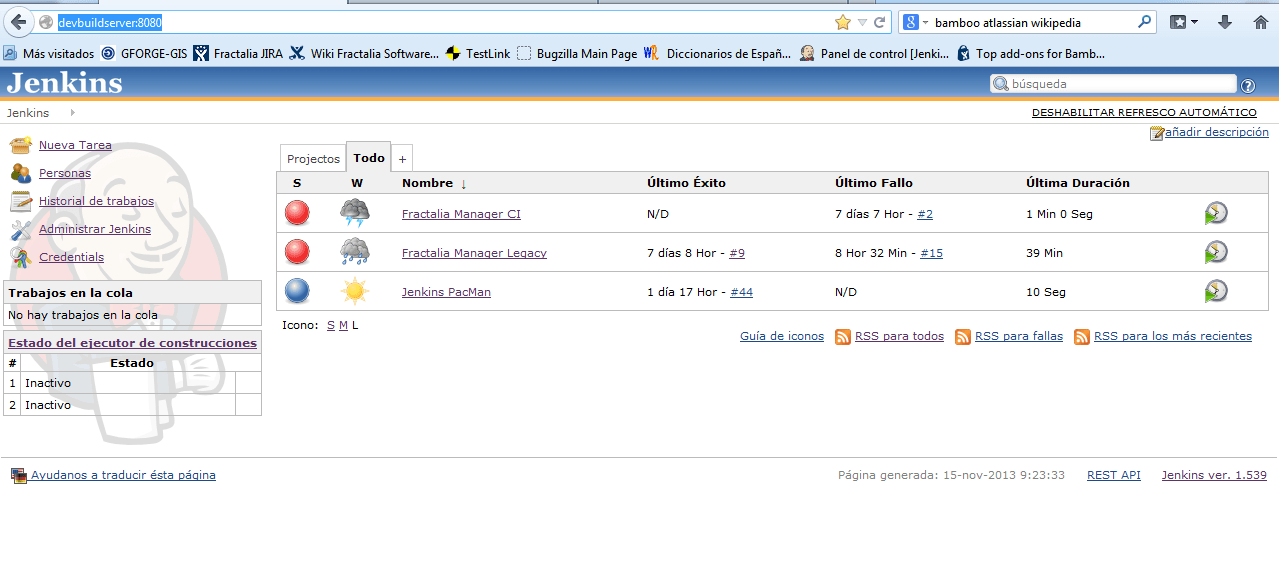The height and width of the screenshot is (565, 1279).
Task: Click the browser back arrow button
Action: pos(18,22)
